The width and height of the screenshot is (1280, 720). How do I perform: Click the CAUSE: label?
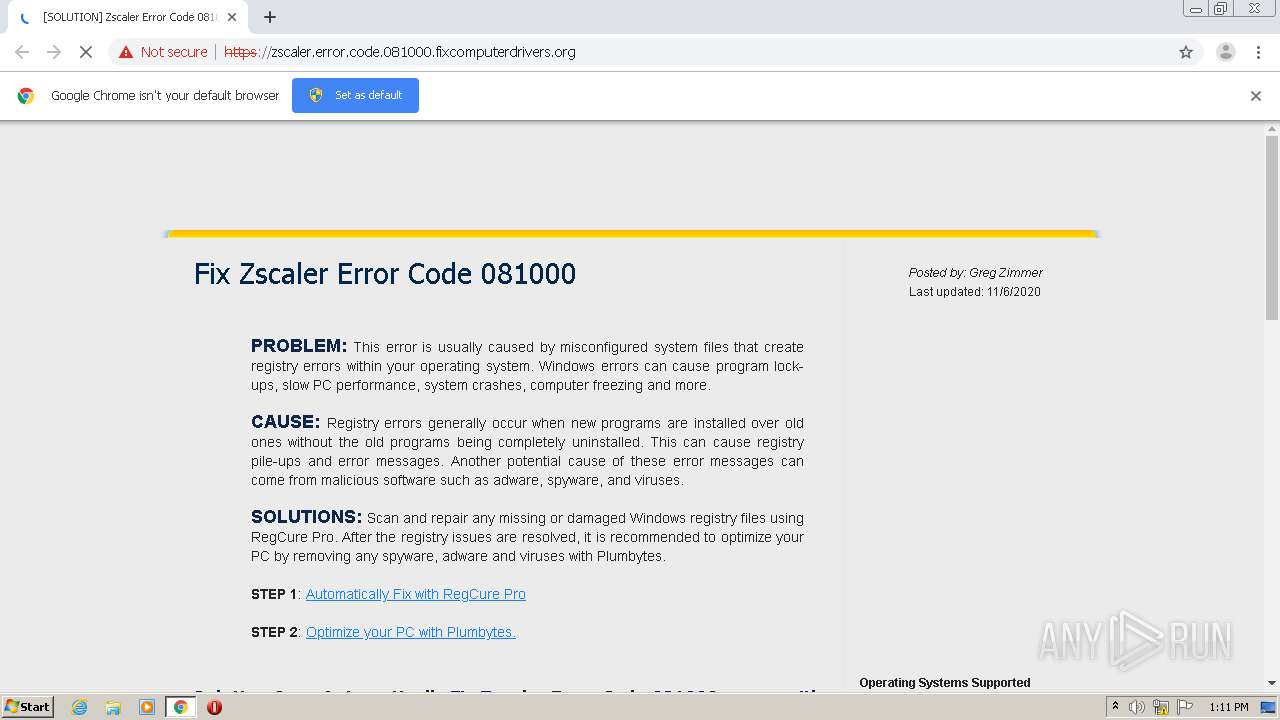286,422
